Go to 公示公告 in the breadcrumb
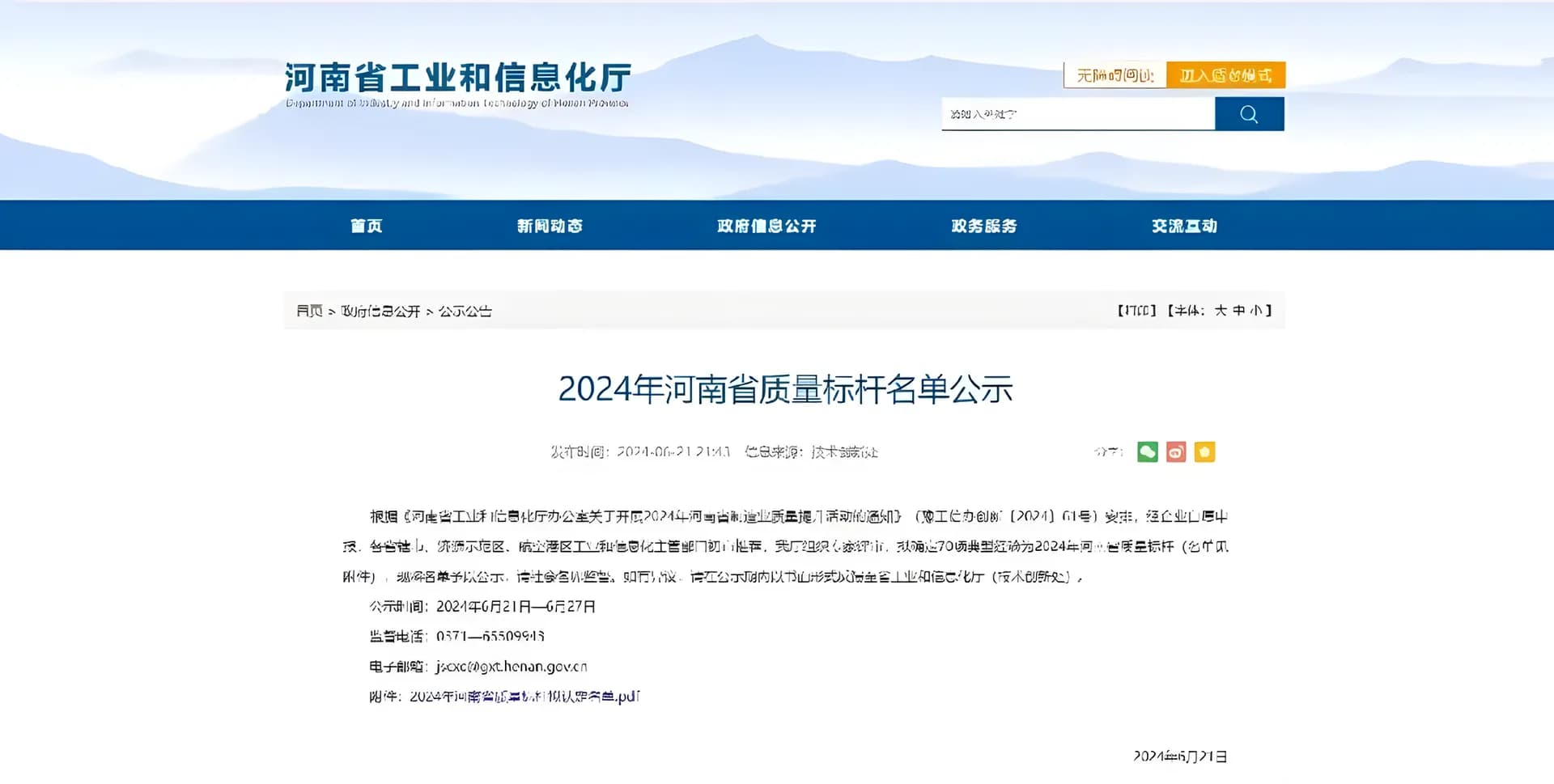The height and width of the screenshot is (784, 1554). tap(465, 311)
